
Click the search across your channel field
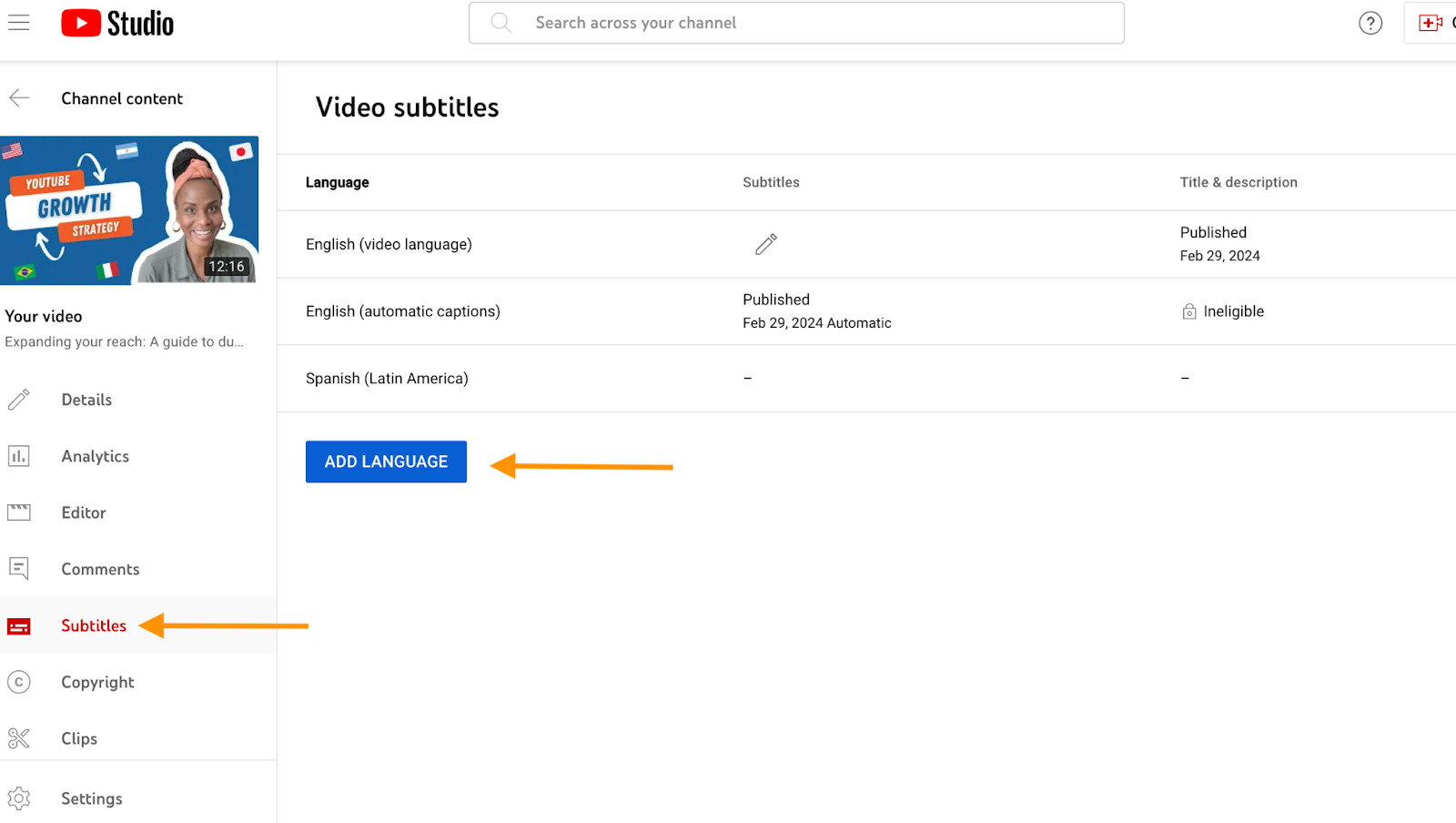(x=796, y=22)
